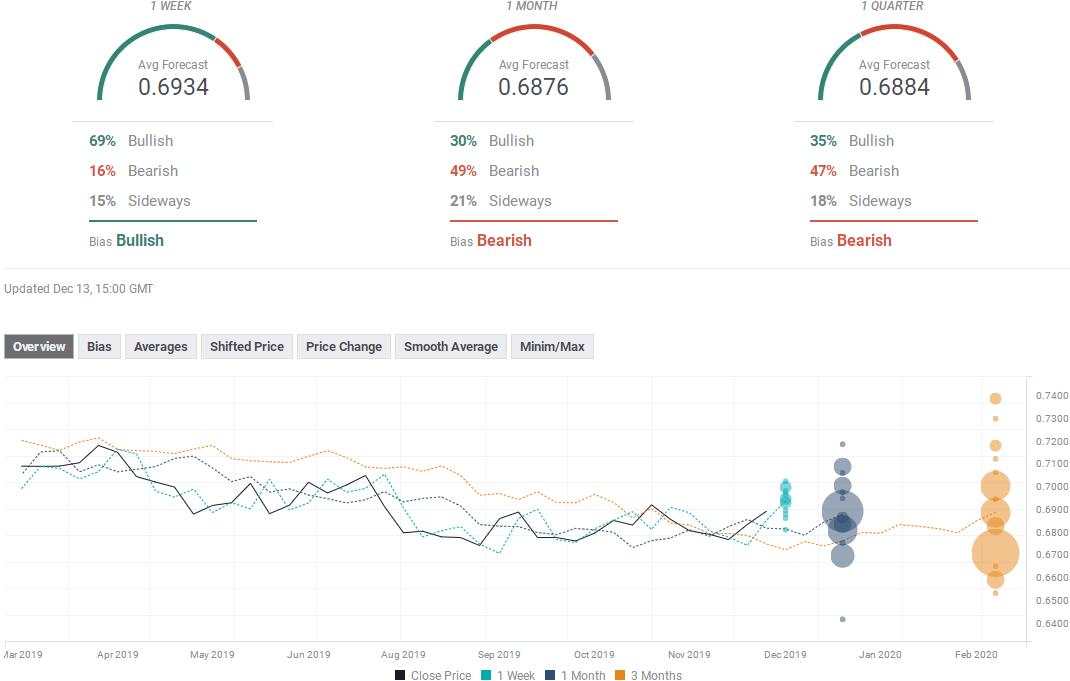Click the lowest navy dot near 0.6400

[x=843, y=619]
